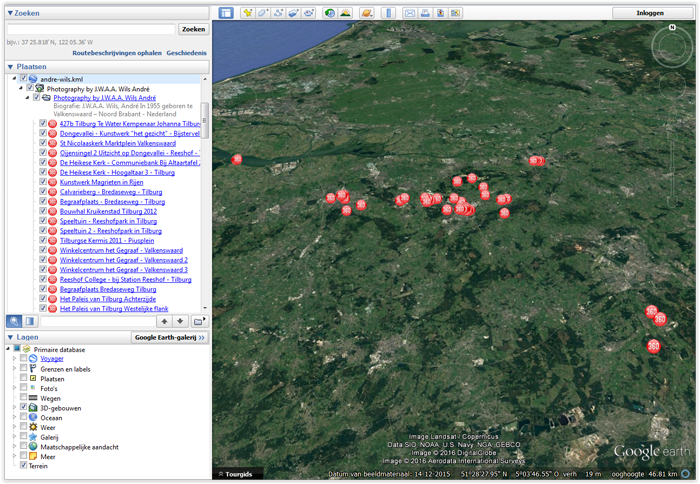Expand the Voyager layer node
The height and width of the screenshot is (484, 700).
(x=14, y=358)
